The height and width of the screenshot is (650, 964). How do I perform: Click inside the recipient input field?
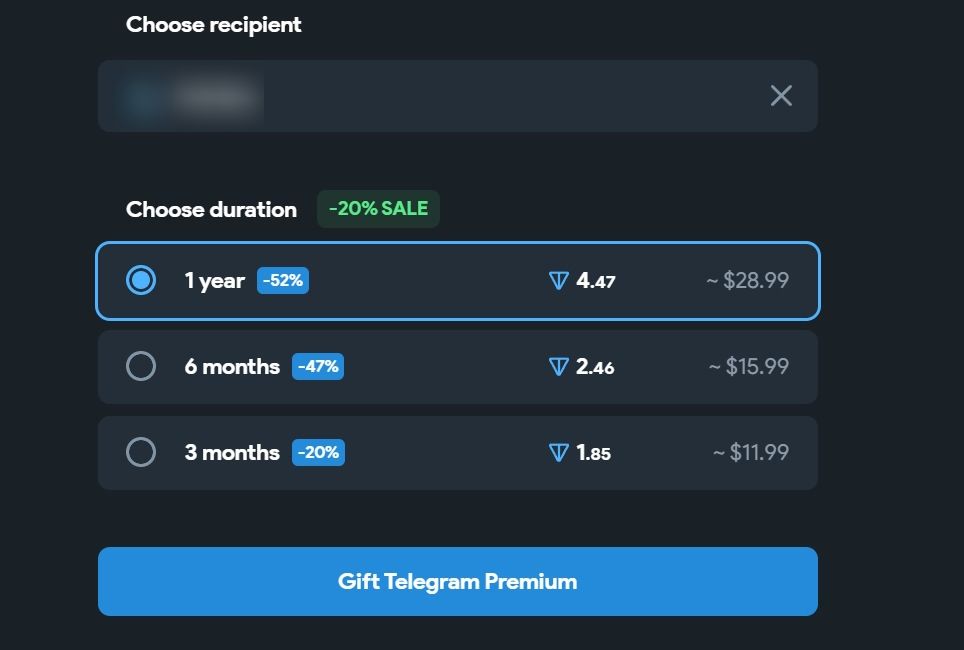[x=500, y=96]
